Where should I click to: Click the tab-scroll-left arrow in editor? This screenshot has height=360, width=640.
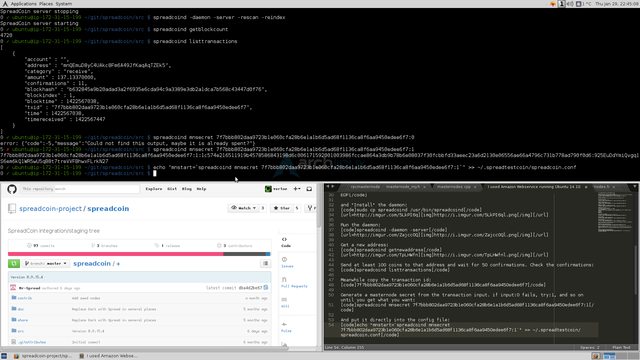click(x=327, y=187)
